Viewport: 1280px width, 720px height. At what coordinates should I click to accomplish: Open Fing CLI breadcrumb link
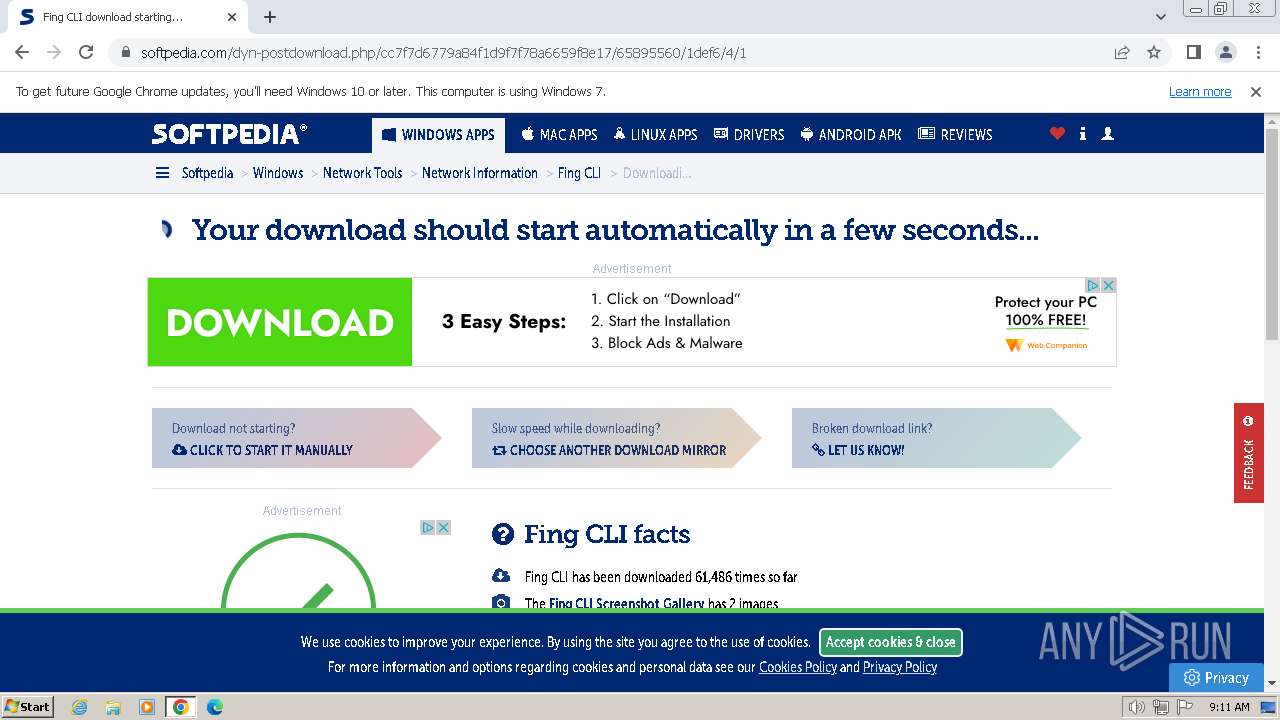click(579, 173)
